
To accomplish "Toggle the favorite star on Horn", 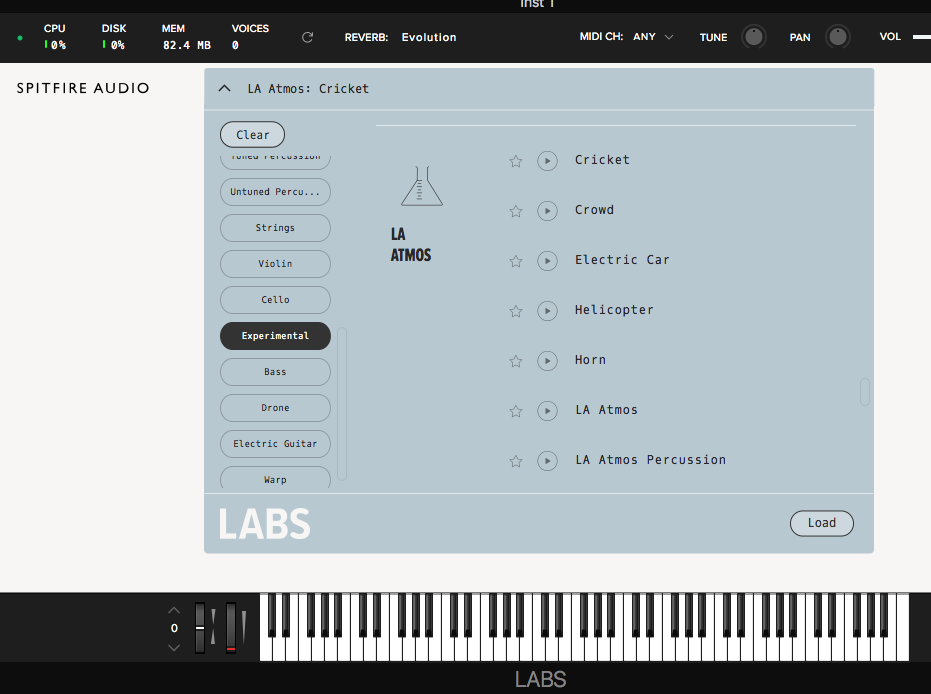I will [x=515, y=361].
